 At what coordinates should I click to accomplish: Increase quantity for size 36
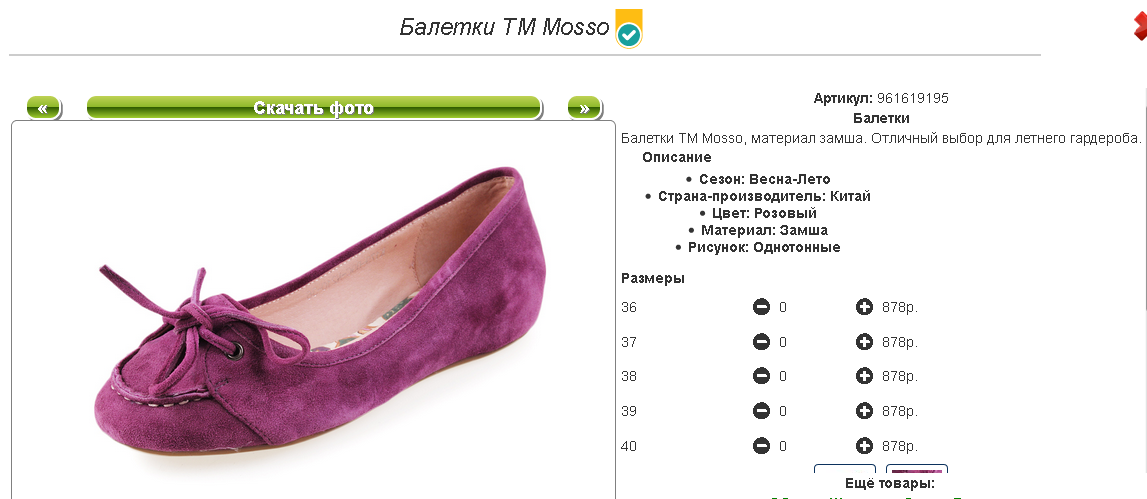865,307
